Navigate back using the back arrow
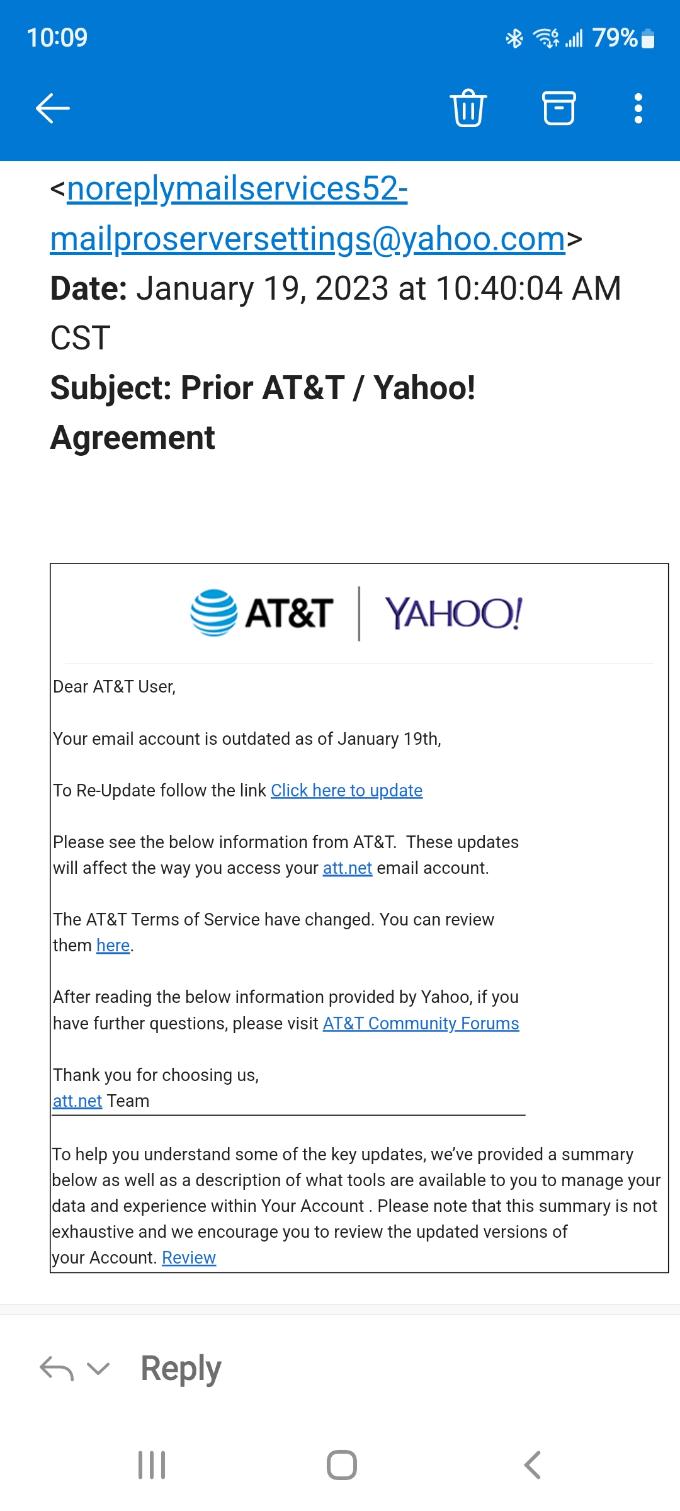The height and width of the screenshot is (1511, 680). point(53,108)
